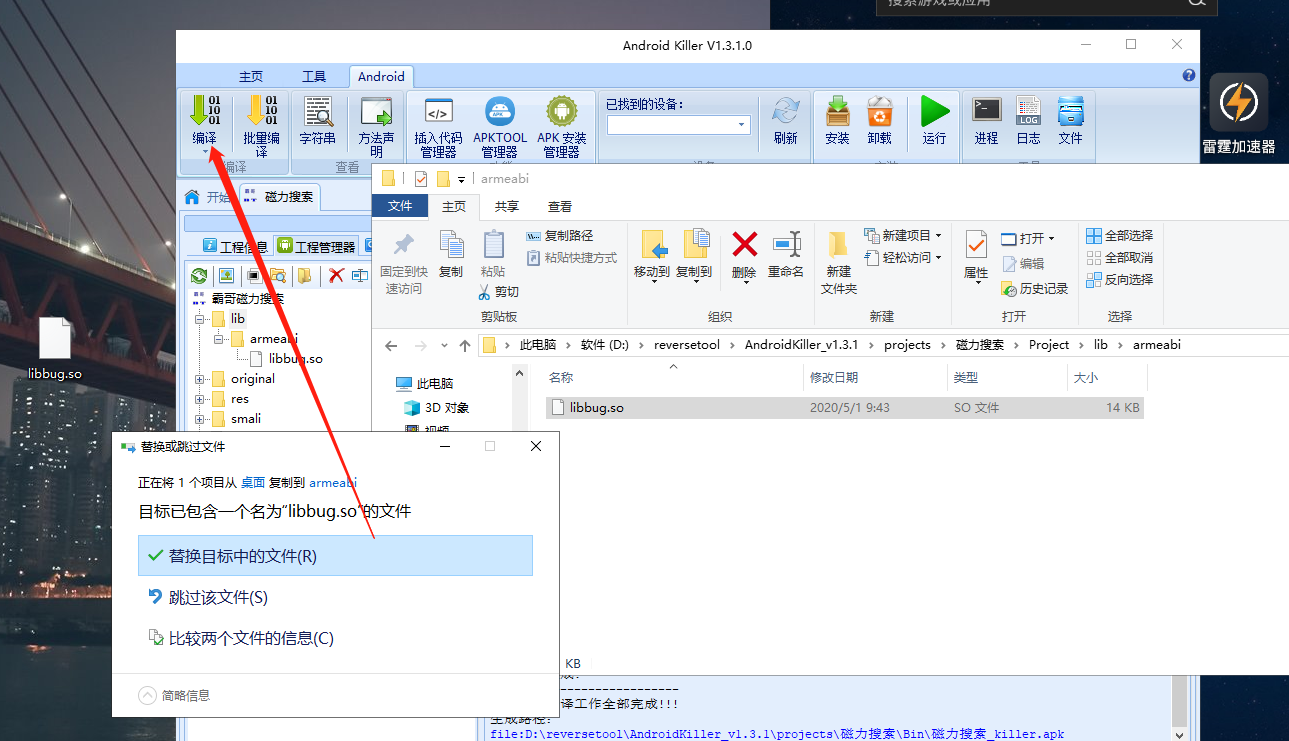
Task: Click the armeabi link in the replace dialog
Action: 333,482
